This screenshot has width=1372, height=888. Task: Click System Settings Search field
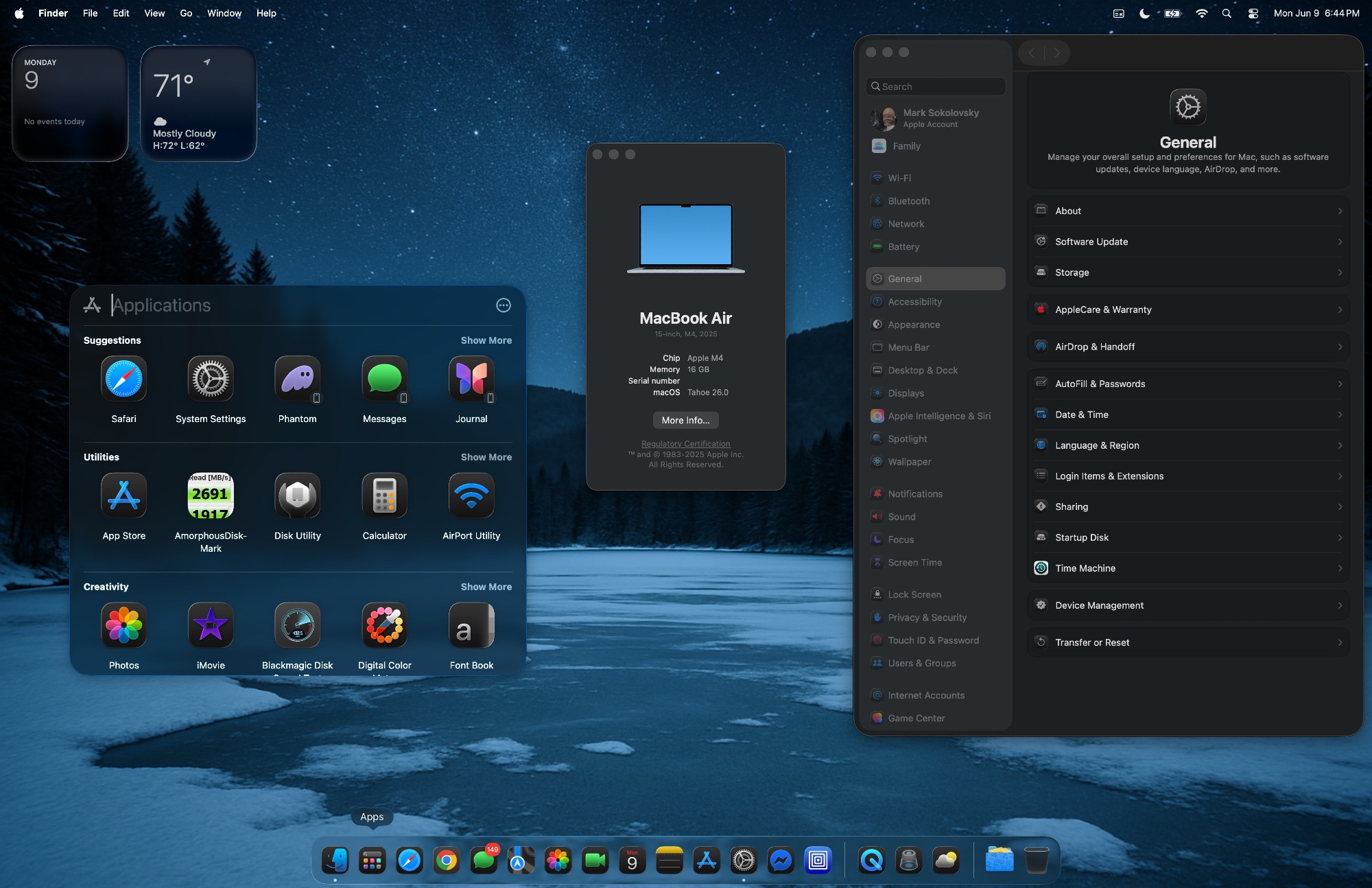point(936,86)
